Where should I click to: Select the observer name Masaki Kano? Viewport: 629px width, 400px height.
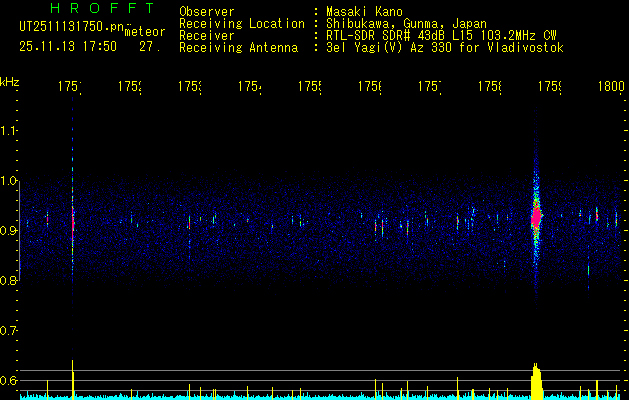click(364, 11)
